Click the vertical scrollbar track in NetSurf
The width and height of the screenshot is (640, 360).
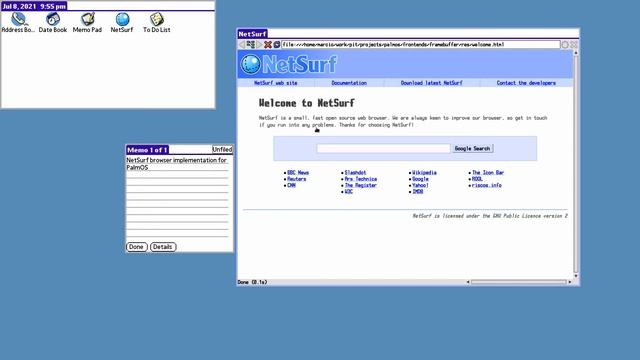tap(576, 164)
